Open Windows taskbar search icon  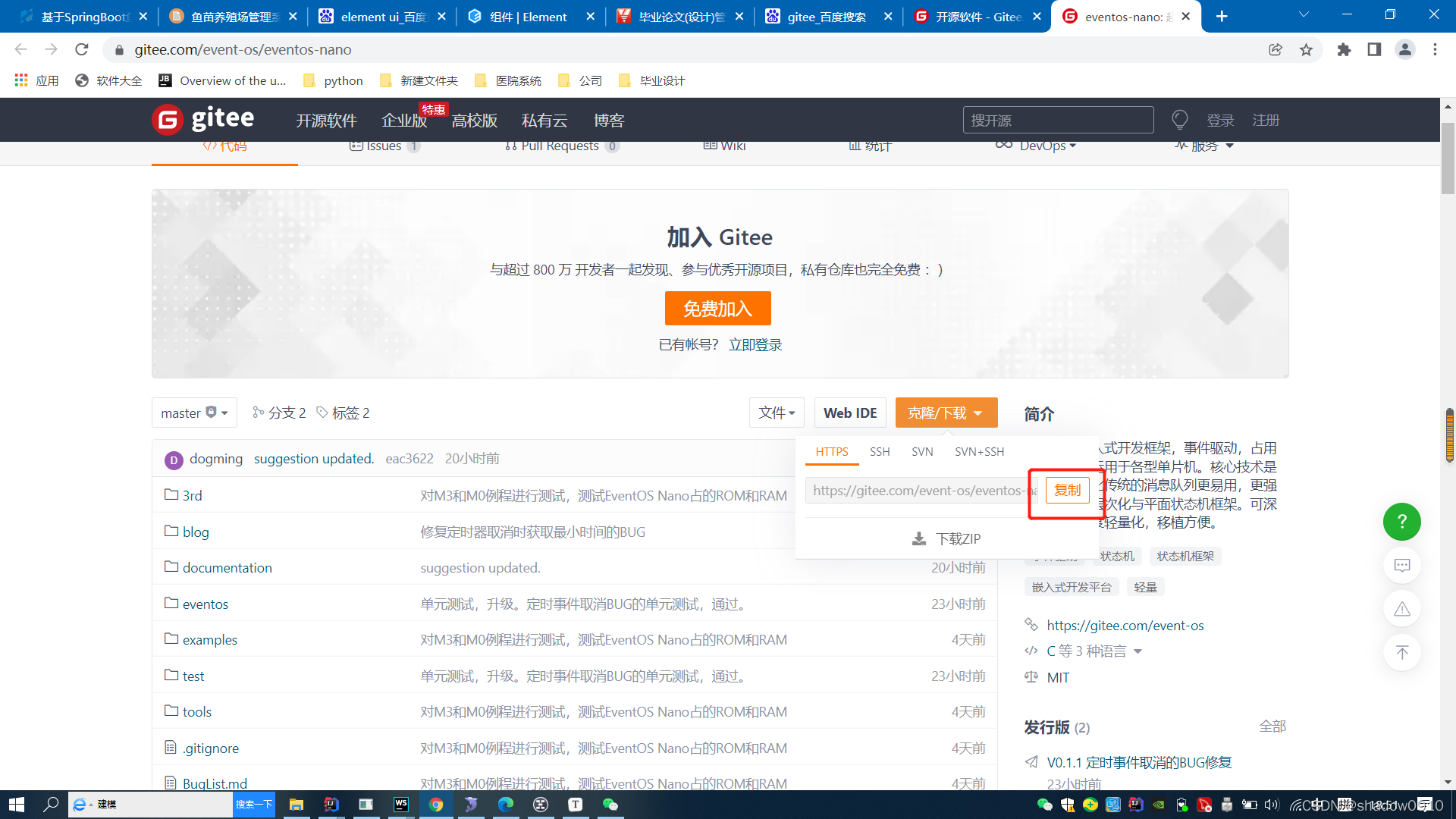[x=51, y=805]
